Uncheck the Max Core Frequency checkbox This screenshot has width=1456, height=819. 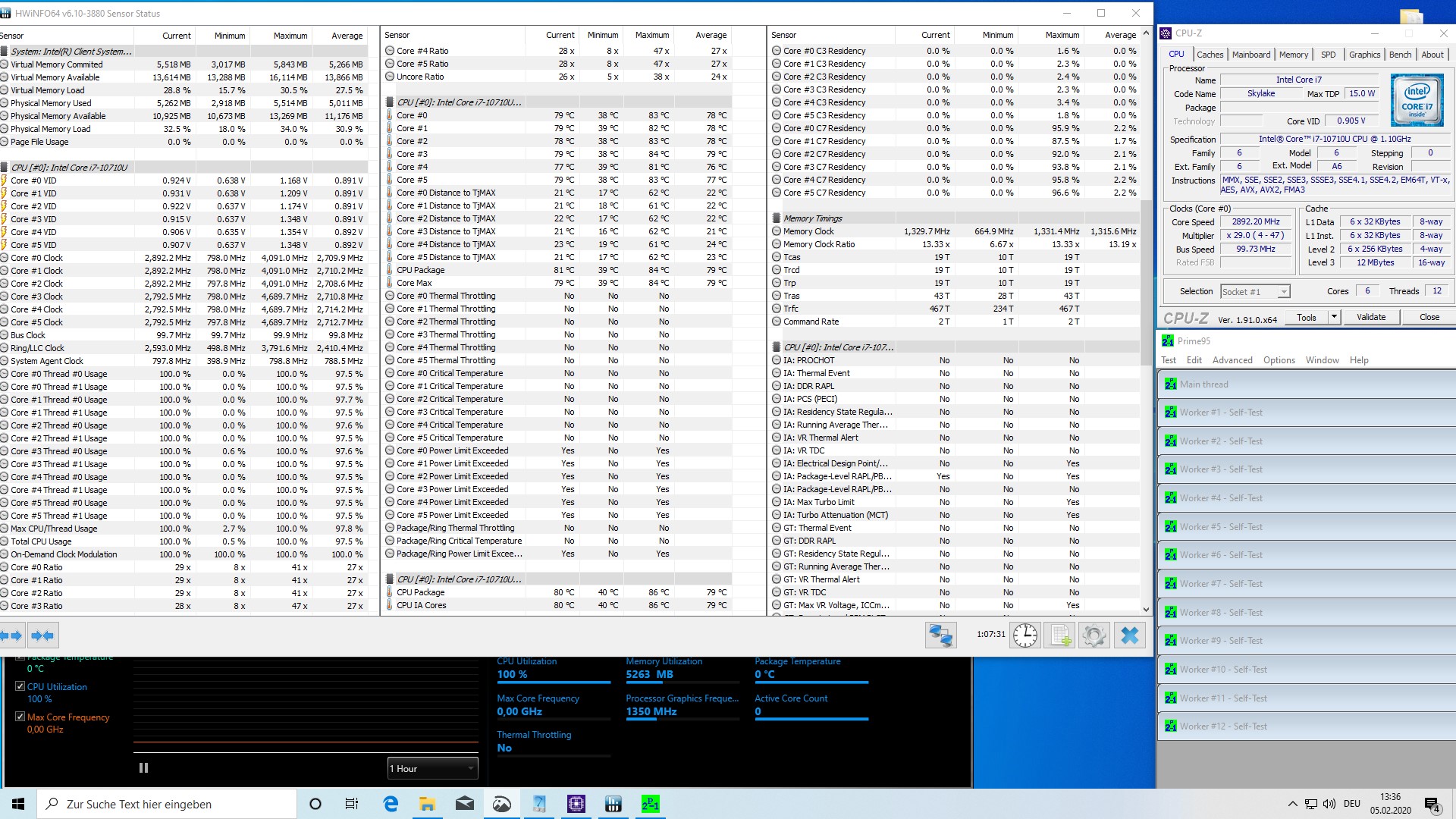coord(20,717)
